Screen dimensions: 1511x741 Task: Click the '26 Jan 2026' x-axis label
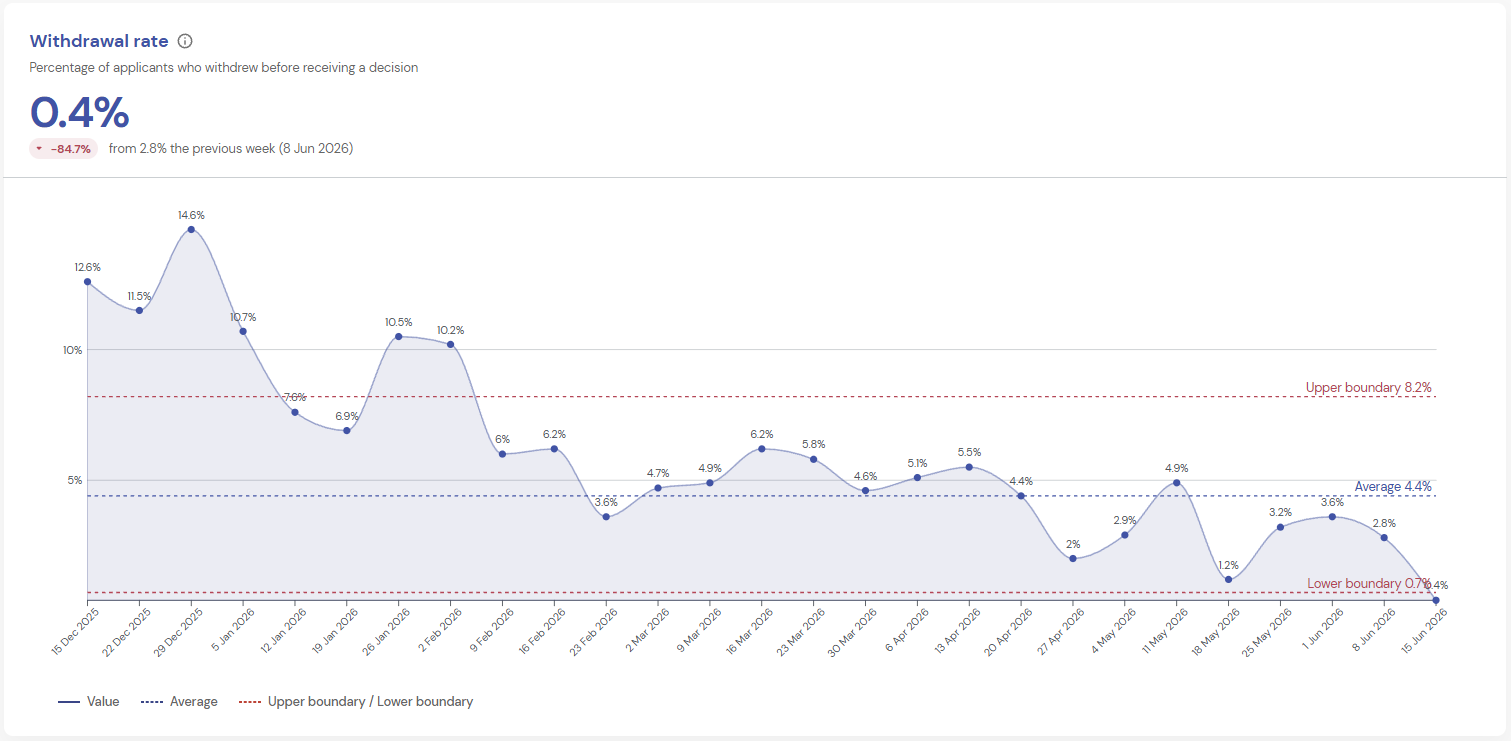coord(384,630)
